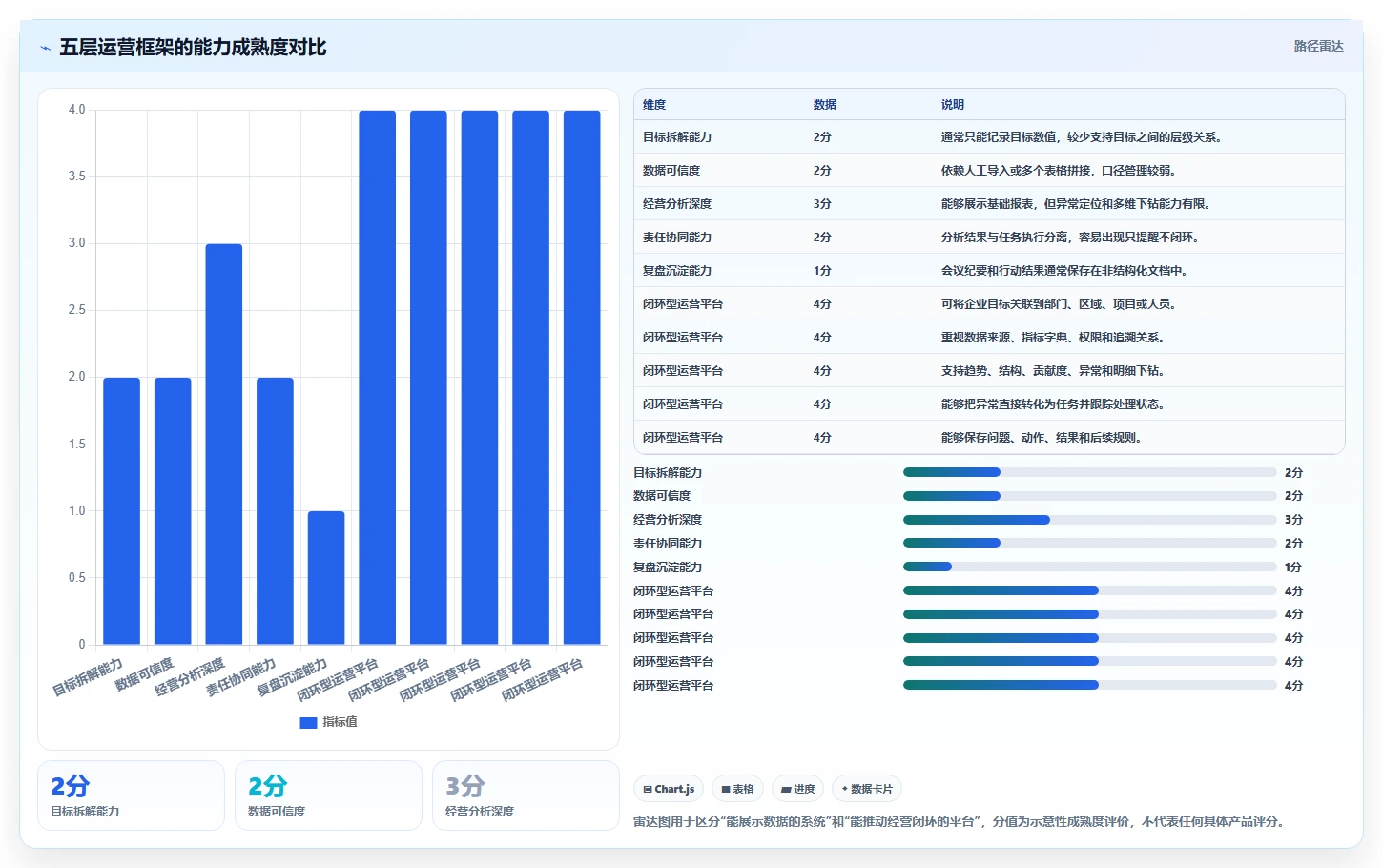Click the 目标拆解能力 bar in the chart

click(121, 511)
